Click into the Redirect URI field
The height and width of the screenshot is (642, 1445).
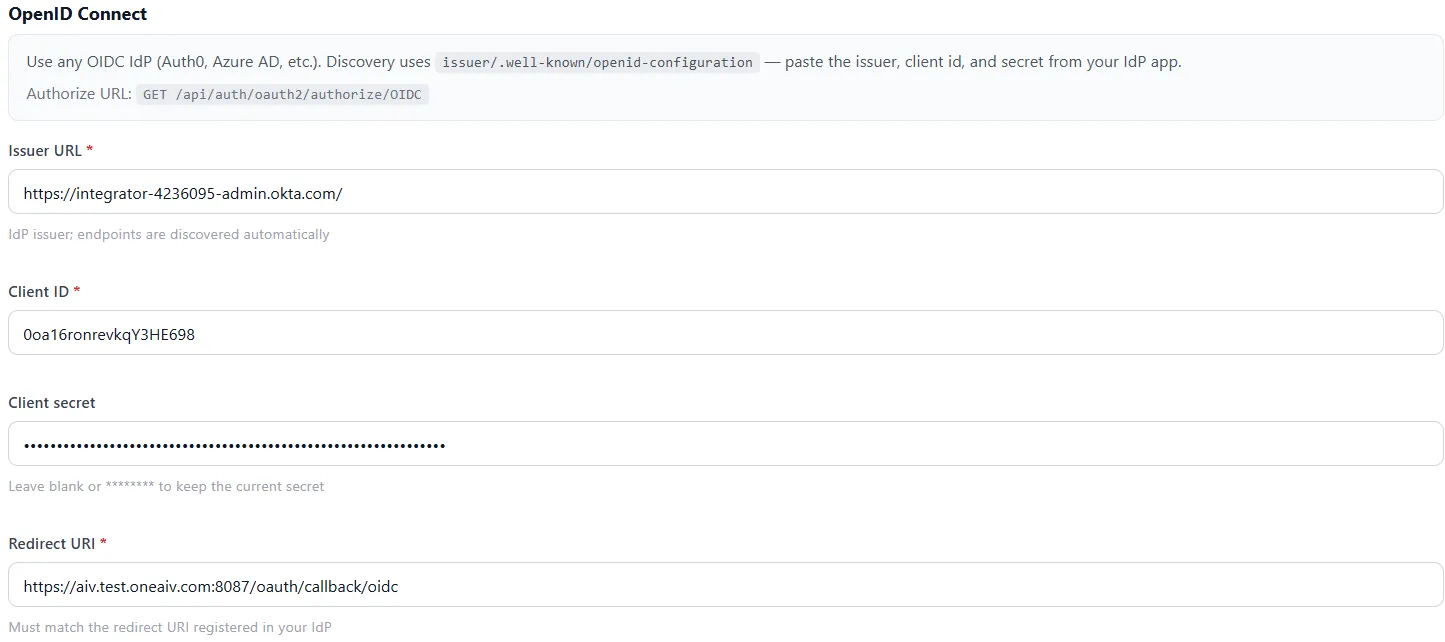[725, 584]
